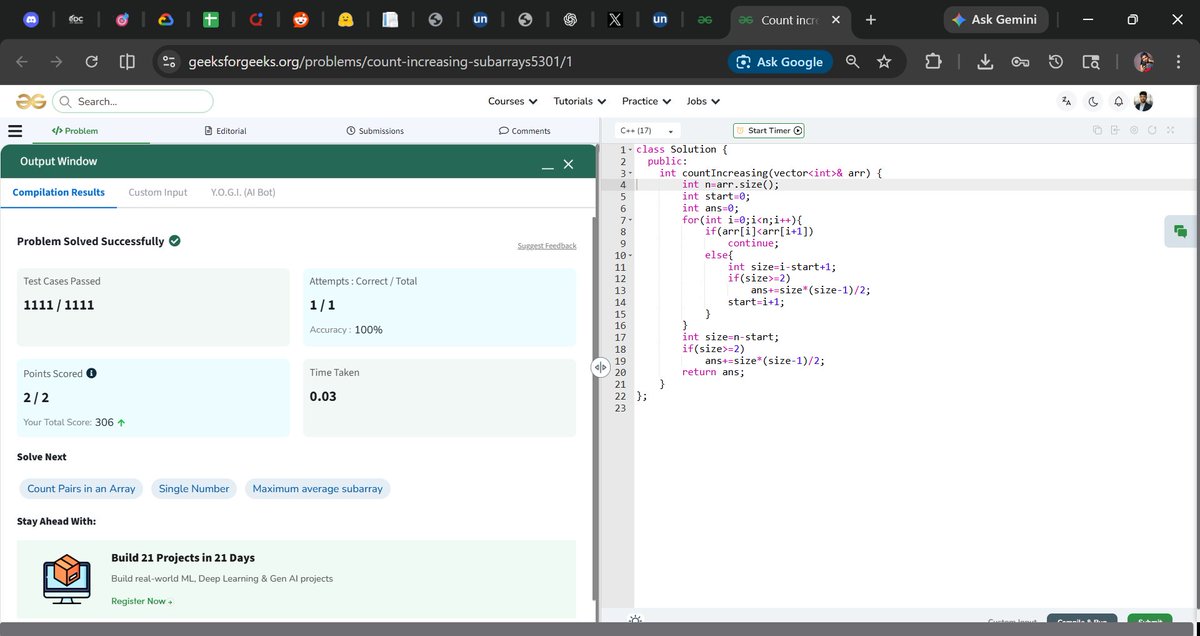Copy code using editor copy icon
Viewport: 1200px width, 636px height.
coord(1097,131)
